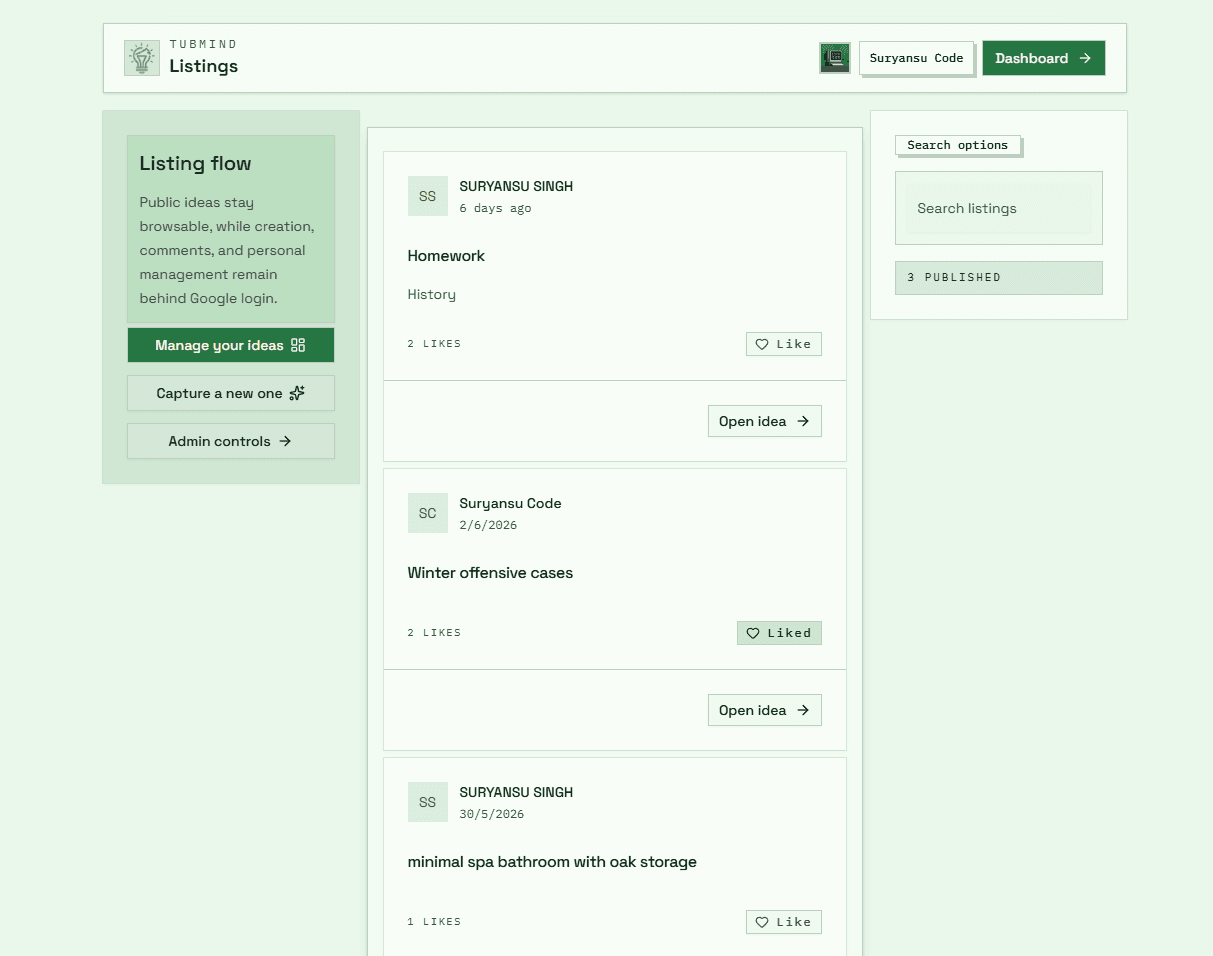Click the Homework title
Screen dimensions: 1213x956
[446, 256]
